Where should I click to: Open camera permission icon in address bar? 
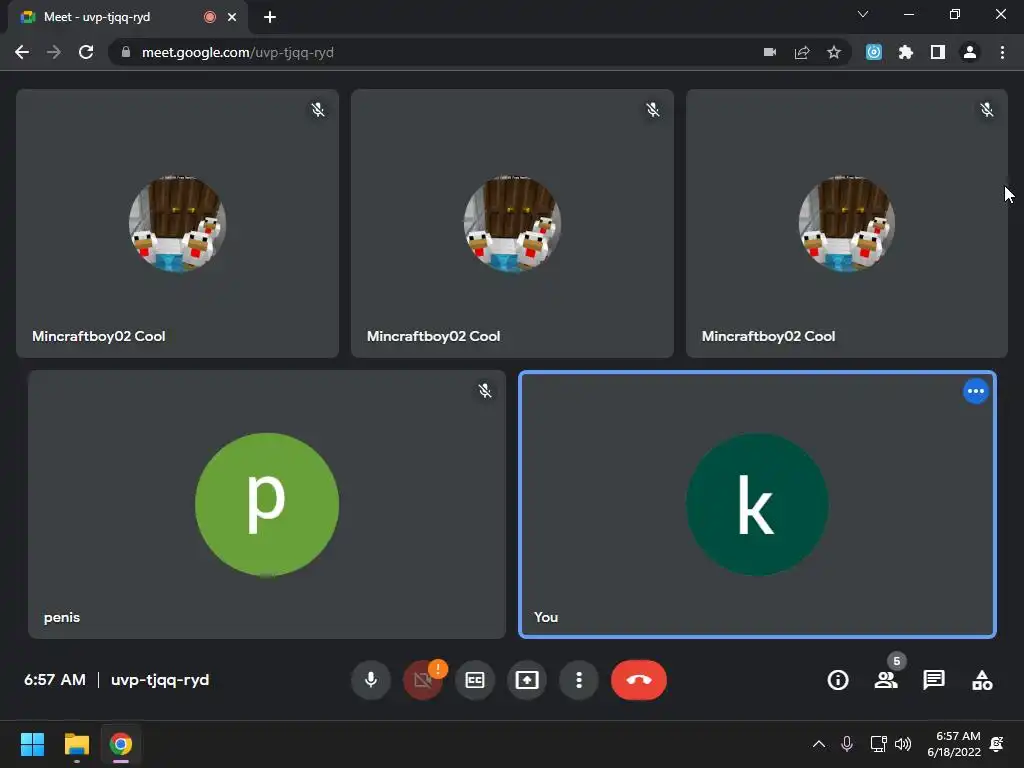tap(770, 52)
